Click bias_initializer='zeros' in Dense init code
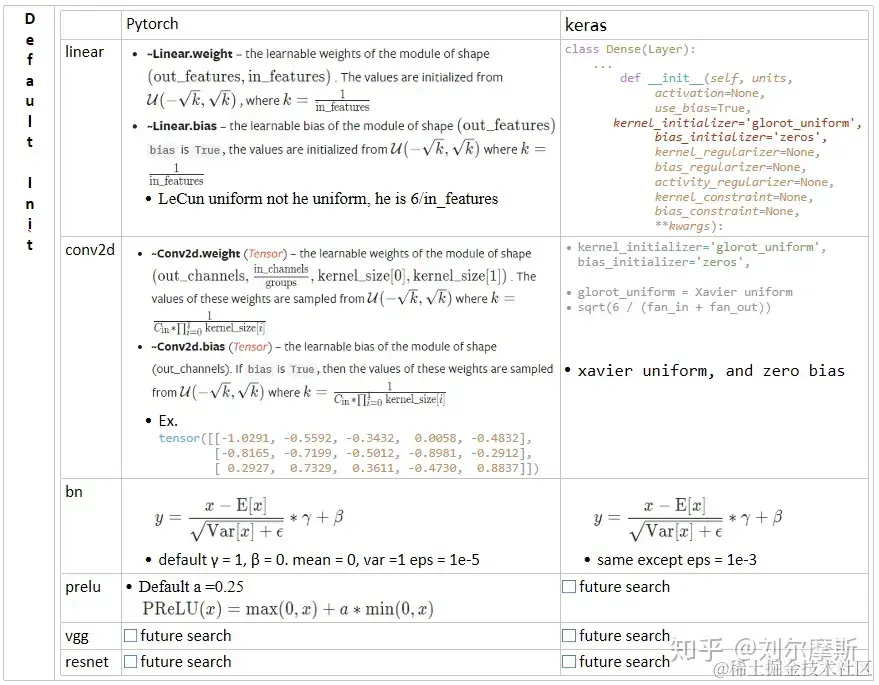The image size is (879, 685). (x=741, y=137)
